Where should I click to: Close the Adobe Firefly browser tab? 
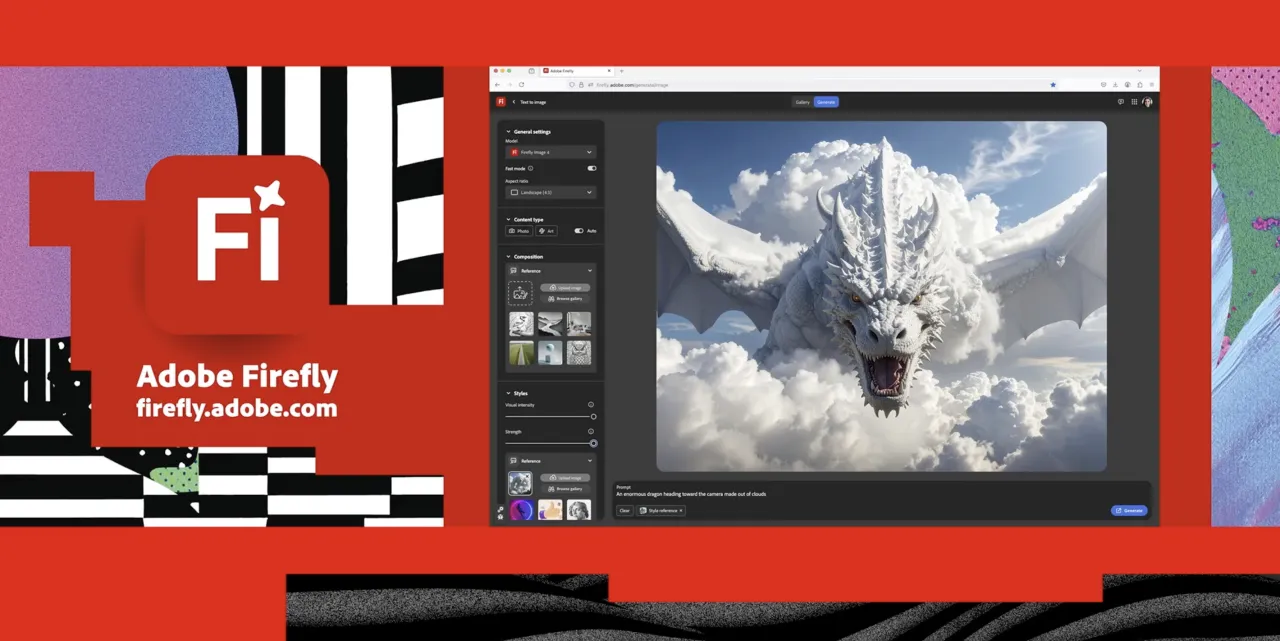click(x=609, y=71)
